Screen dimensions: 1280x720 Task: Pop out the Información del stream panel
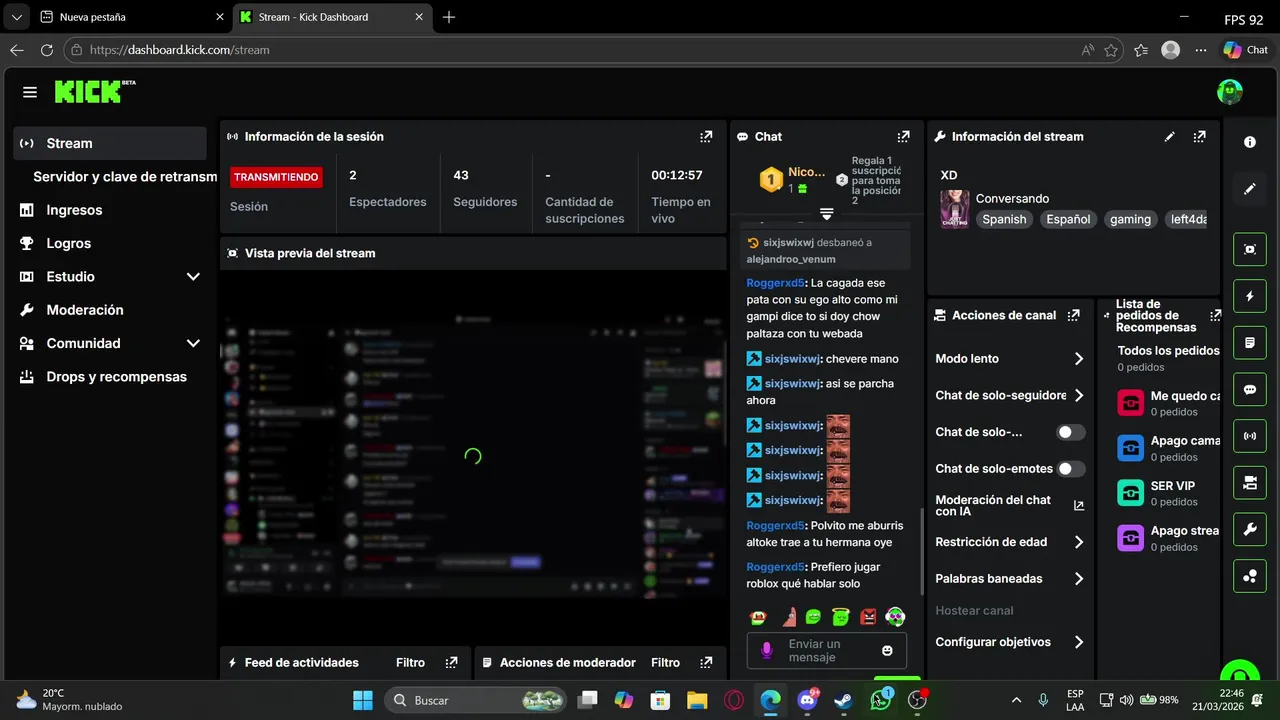1199,137
